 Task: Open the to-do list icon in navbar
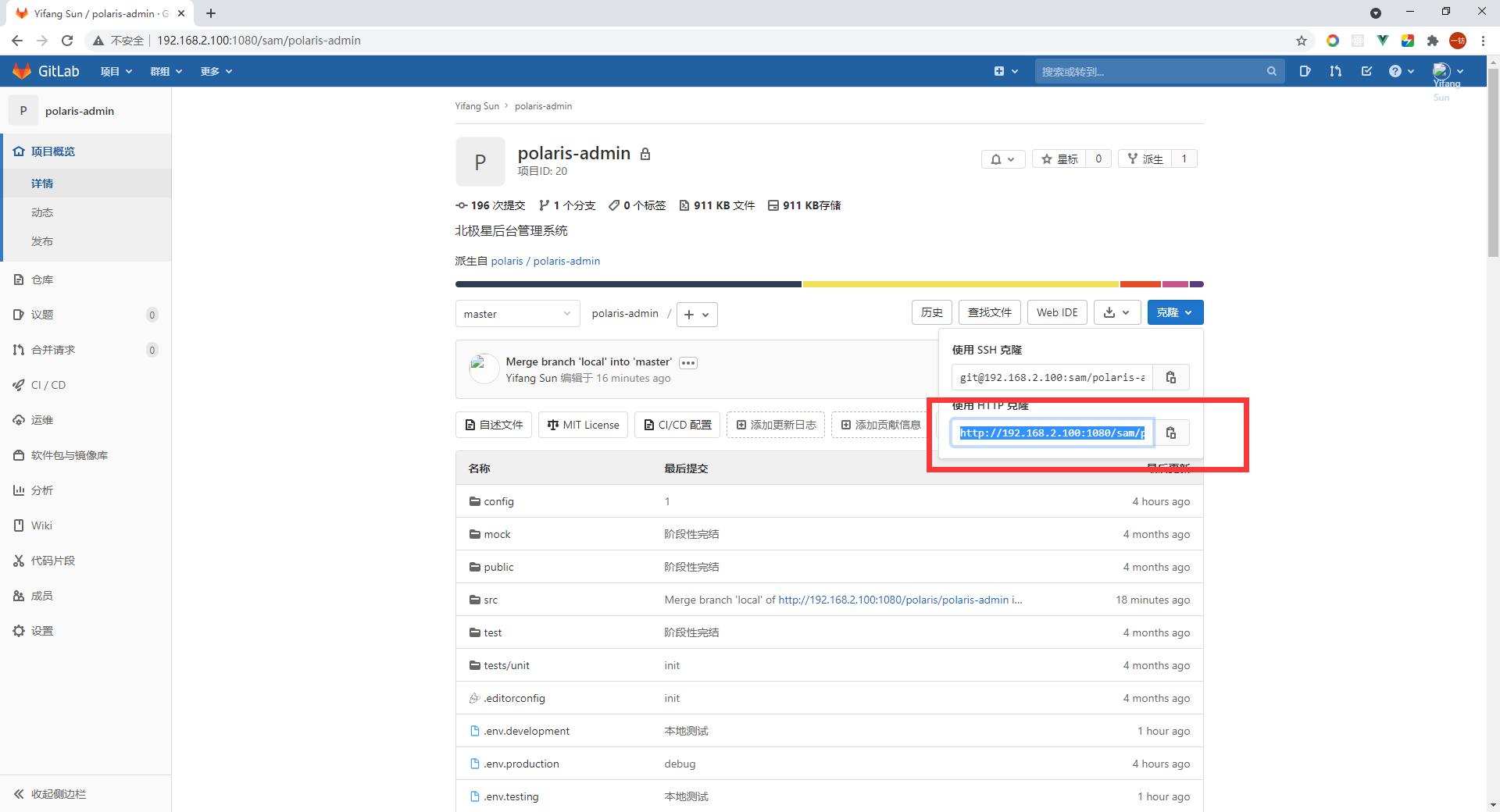tap(1366, 71)
